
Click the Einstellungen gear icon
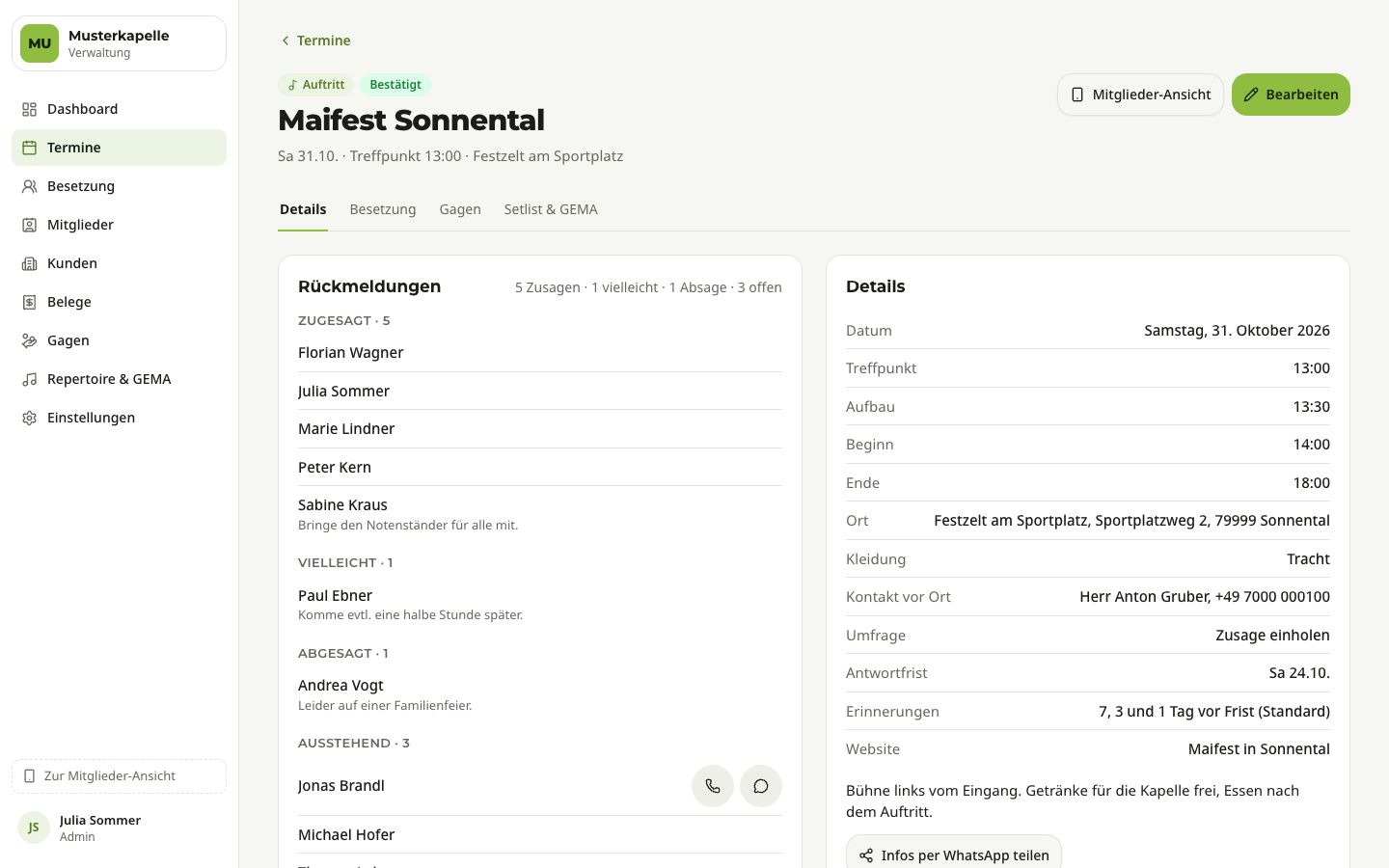coord(30,418)
